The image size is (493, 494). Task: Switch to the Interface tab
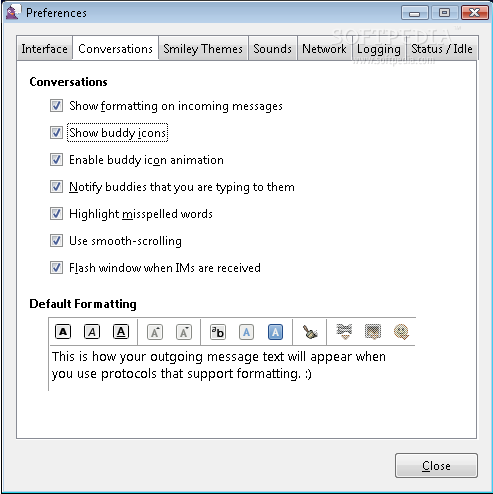pos(44,49)
